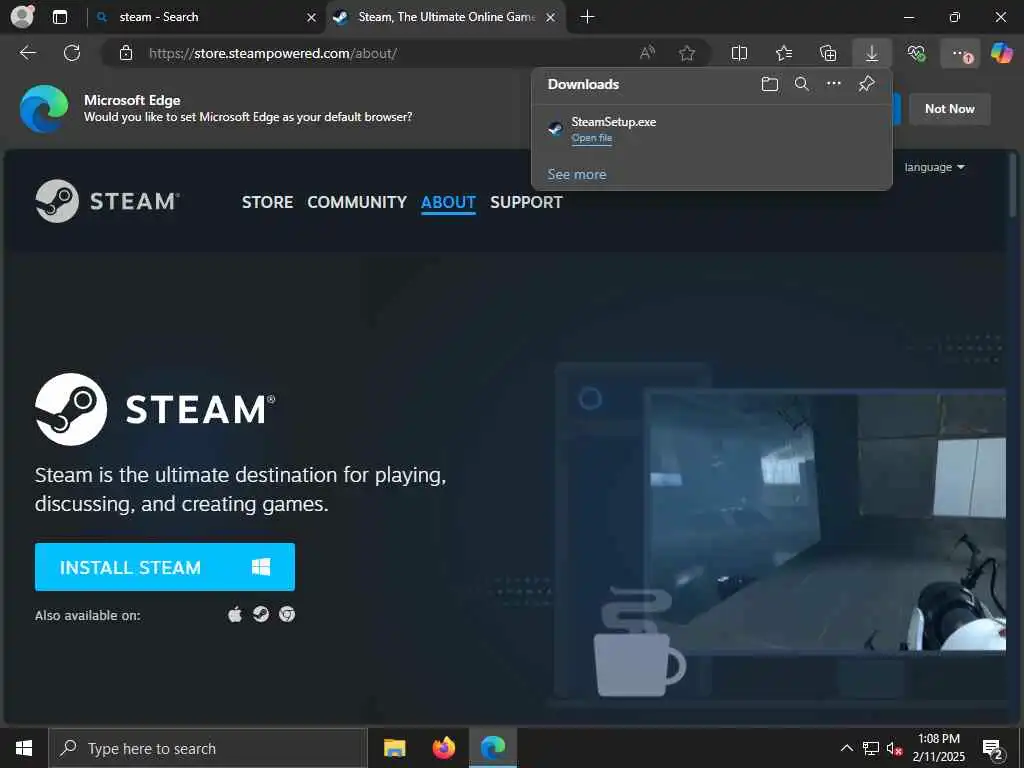
Task: Toggle the Downloads toolbar button
Action: tap(872, 53)
